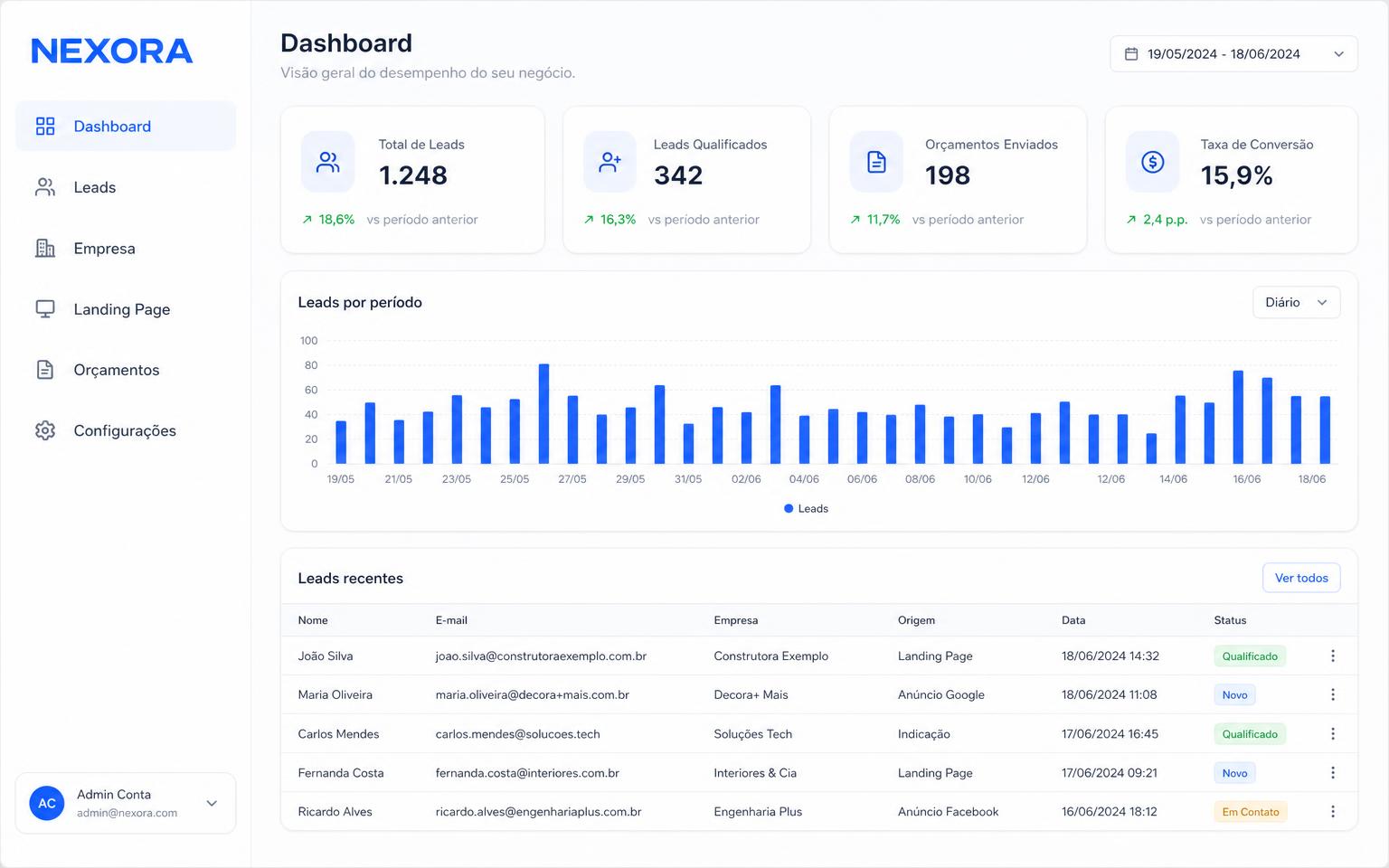Screen dimensions: 1389x868
Task: Click Novo status badge for Maria Oliveira
Action: (1234, 695)
